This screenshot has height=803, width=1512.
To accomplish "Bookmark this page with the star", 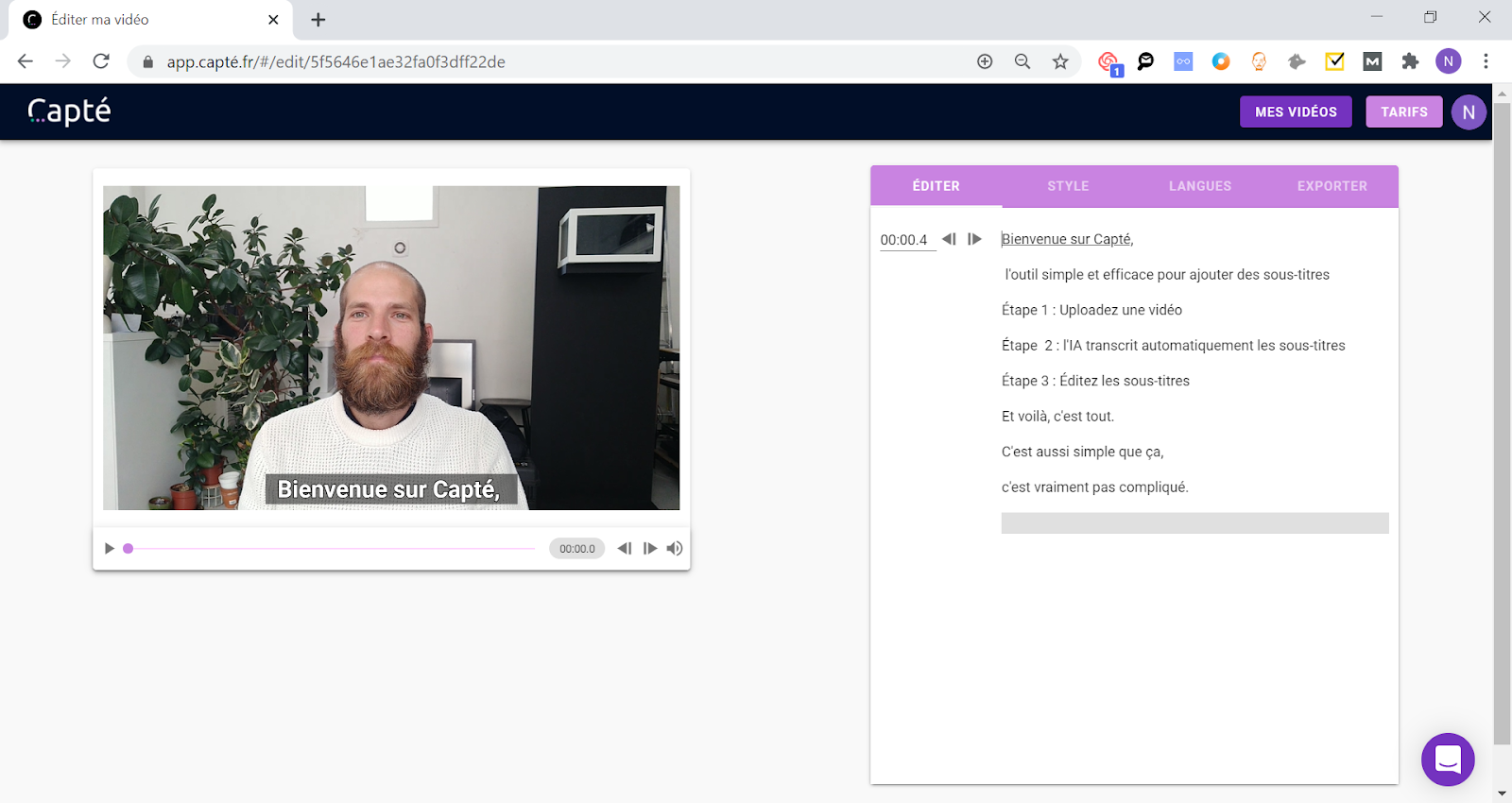I will tap(1060, 61).
